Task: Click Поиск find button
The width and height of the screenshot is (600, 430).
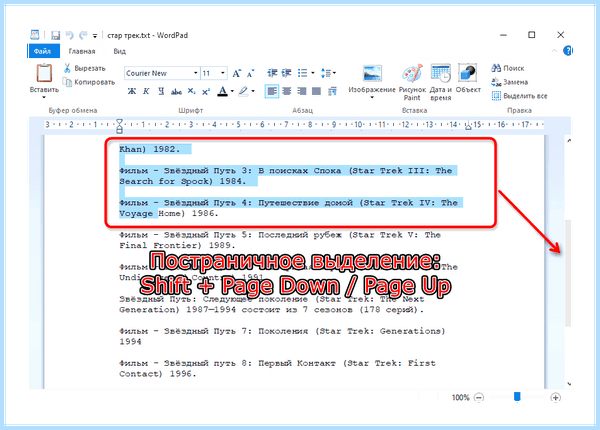Action: coord(508,68)
